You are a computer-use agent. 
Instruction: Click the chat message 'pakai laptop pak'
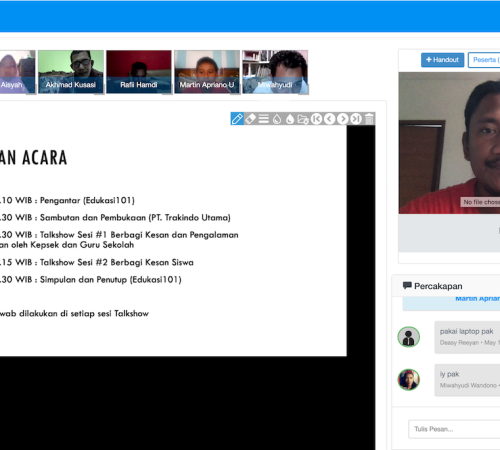coord(466,331)
